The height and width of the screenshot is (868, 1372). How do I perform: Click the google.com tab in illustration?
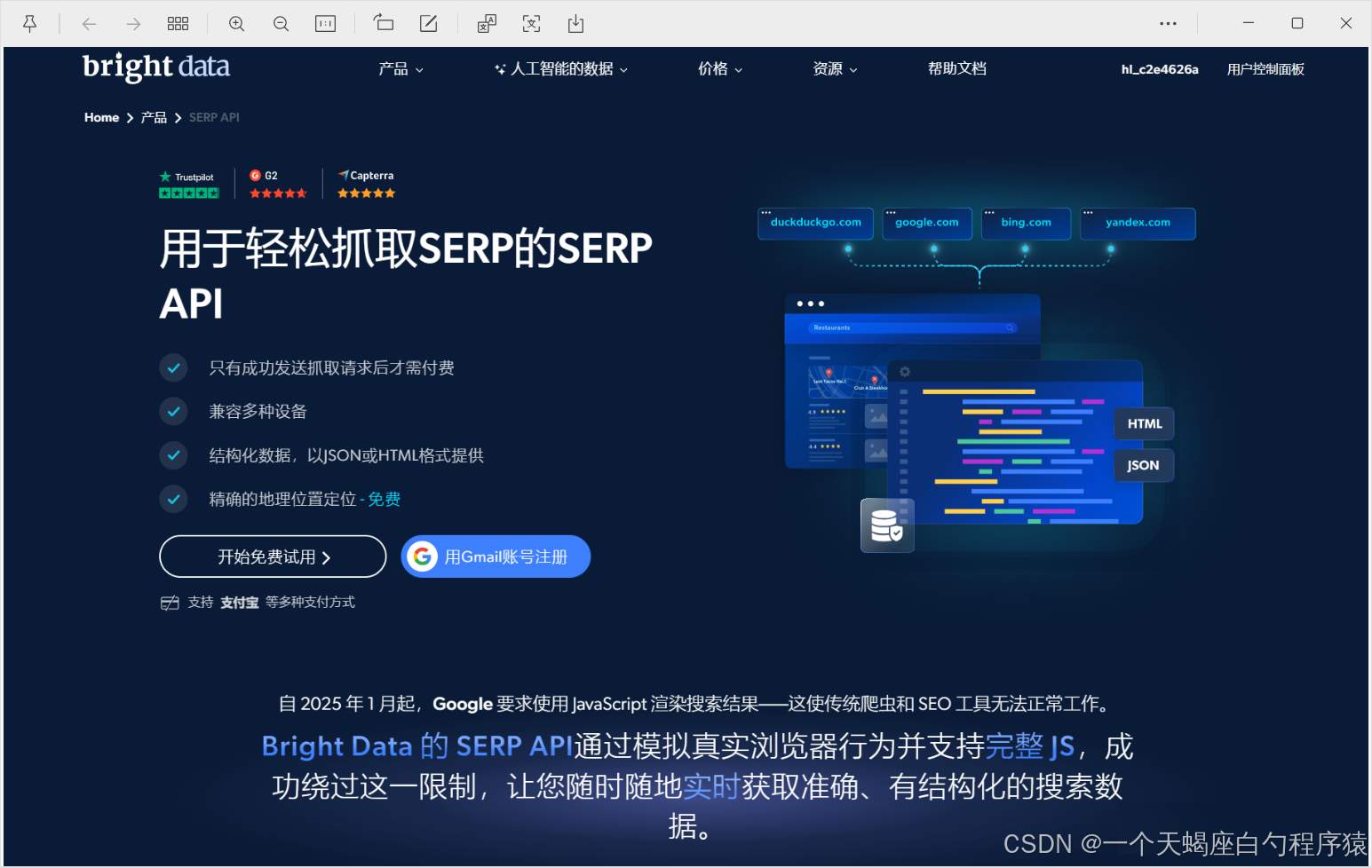tap(926, 223)
